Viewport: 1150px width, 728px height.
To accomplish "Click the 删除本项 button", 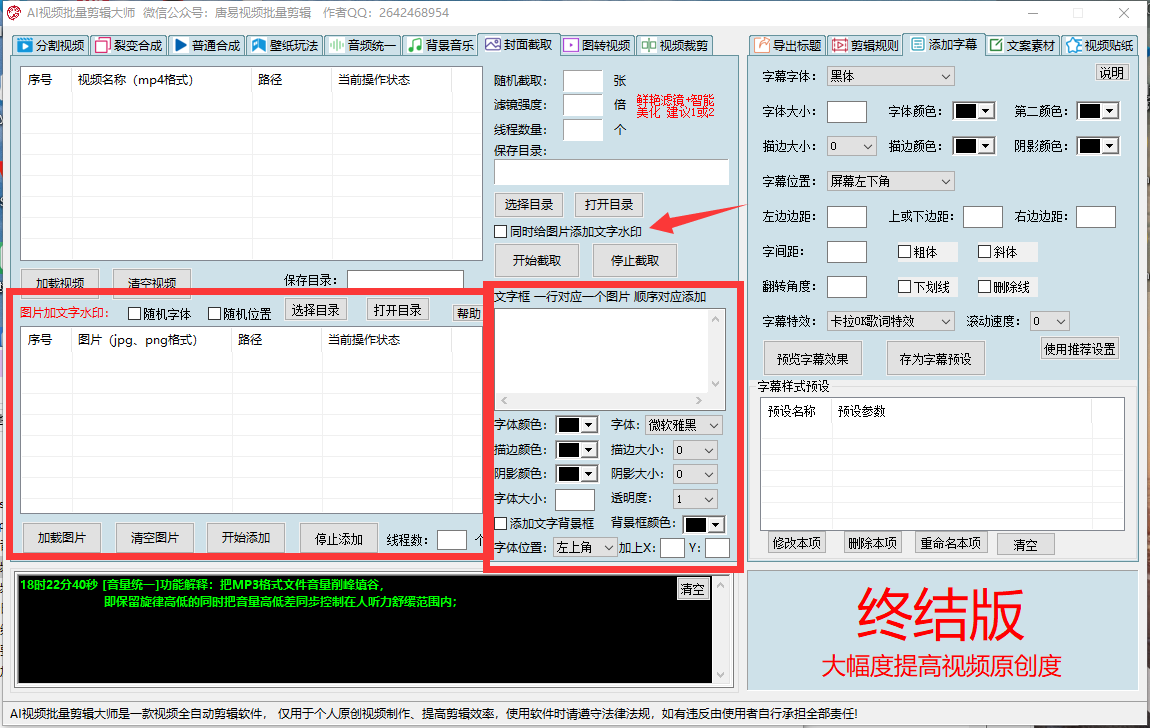I will pyautogui.click(x=872, y=543).
